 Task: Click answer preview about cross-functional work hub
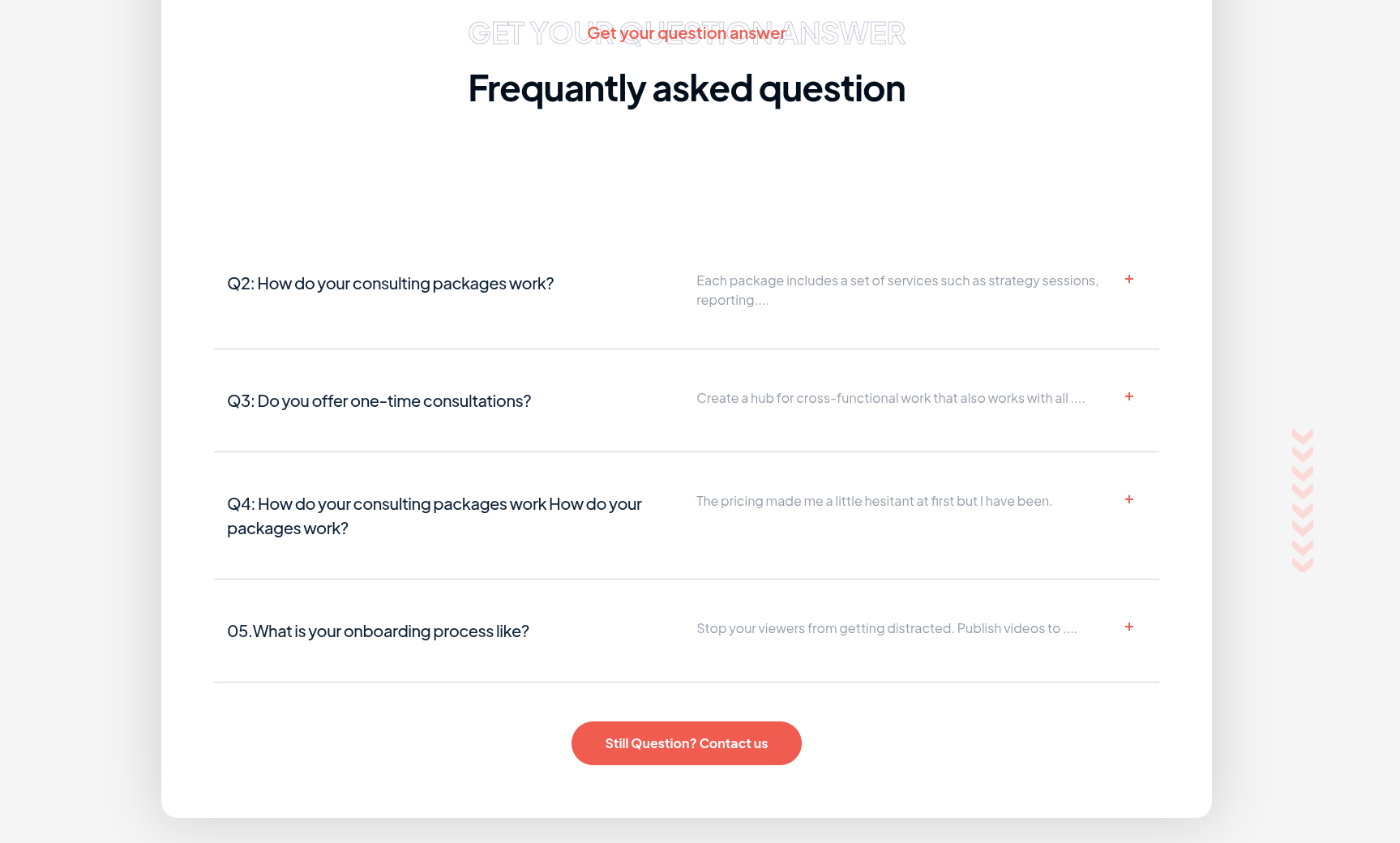tap(890, 398)
